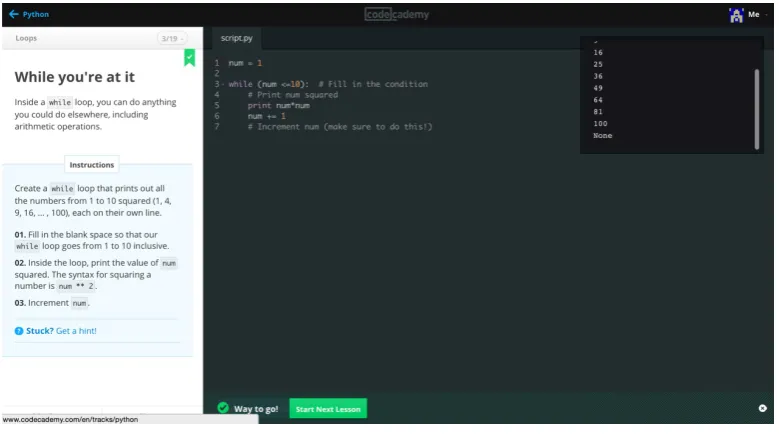Image resolution: width=779 pixels, height=434 pixels.
Task: Click the question mark hint icon
Action: 19,331
